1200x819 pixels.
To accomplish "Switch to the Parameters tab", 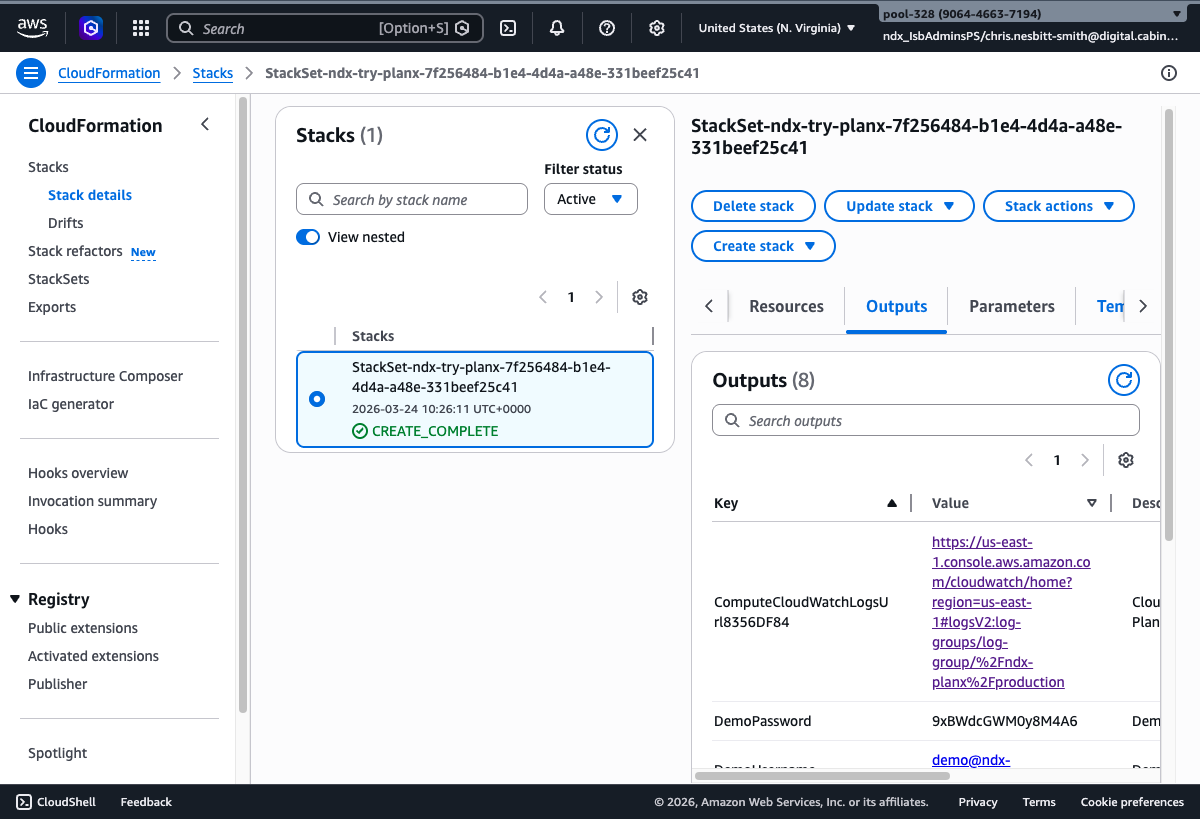I will pos(1011,306).
